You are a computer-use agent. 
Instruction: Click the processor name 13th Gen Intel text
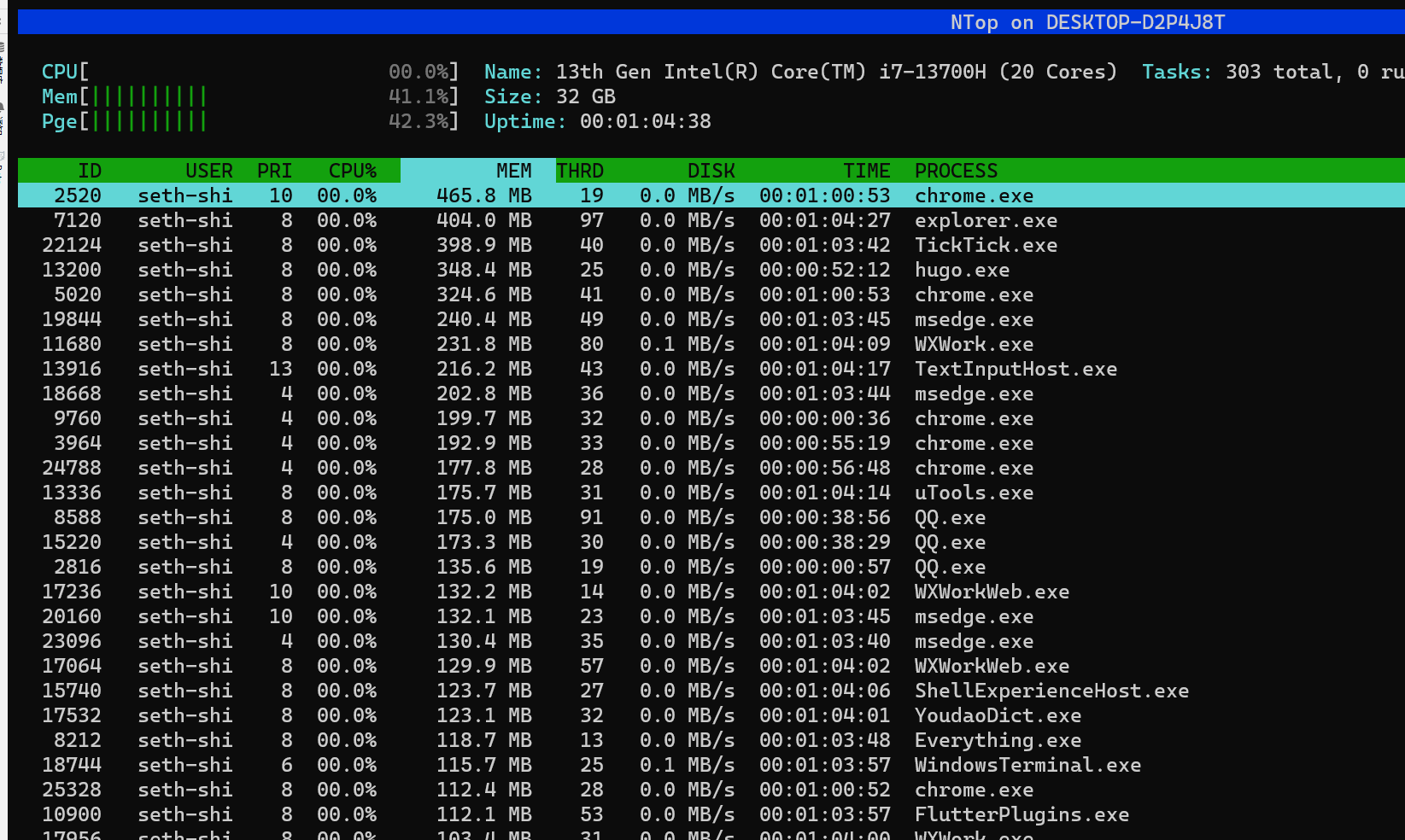pyautogui.click(x=836, y=72)
